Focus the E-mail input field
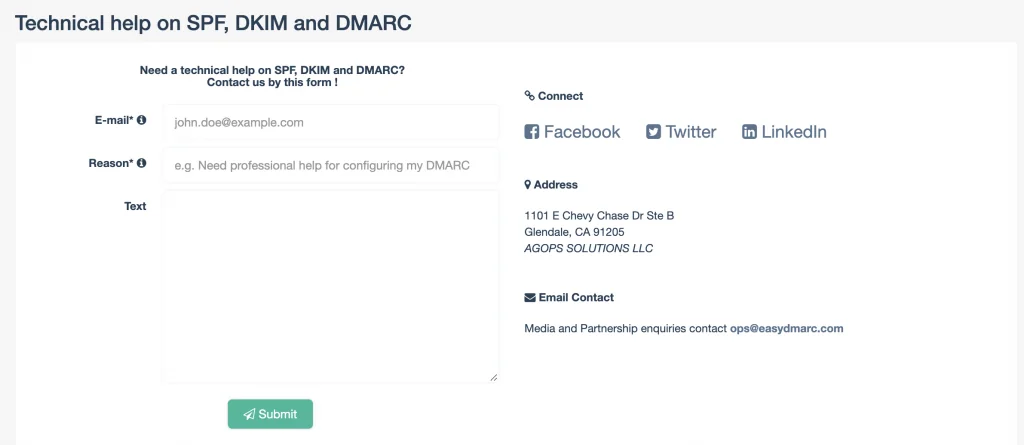The height and width of the screenshot is (445, 1024). click(330, 122)
